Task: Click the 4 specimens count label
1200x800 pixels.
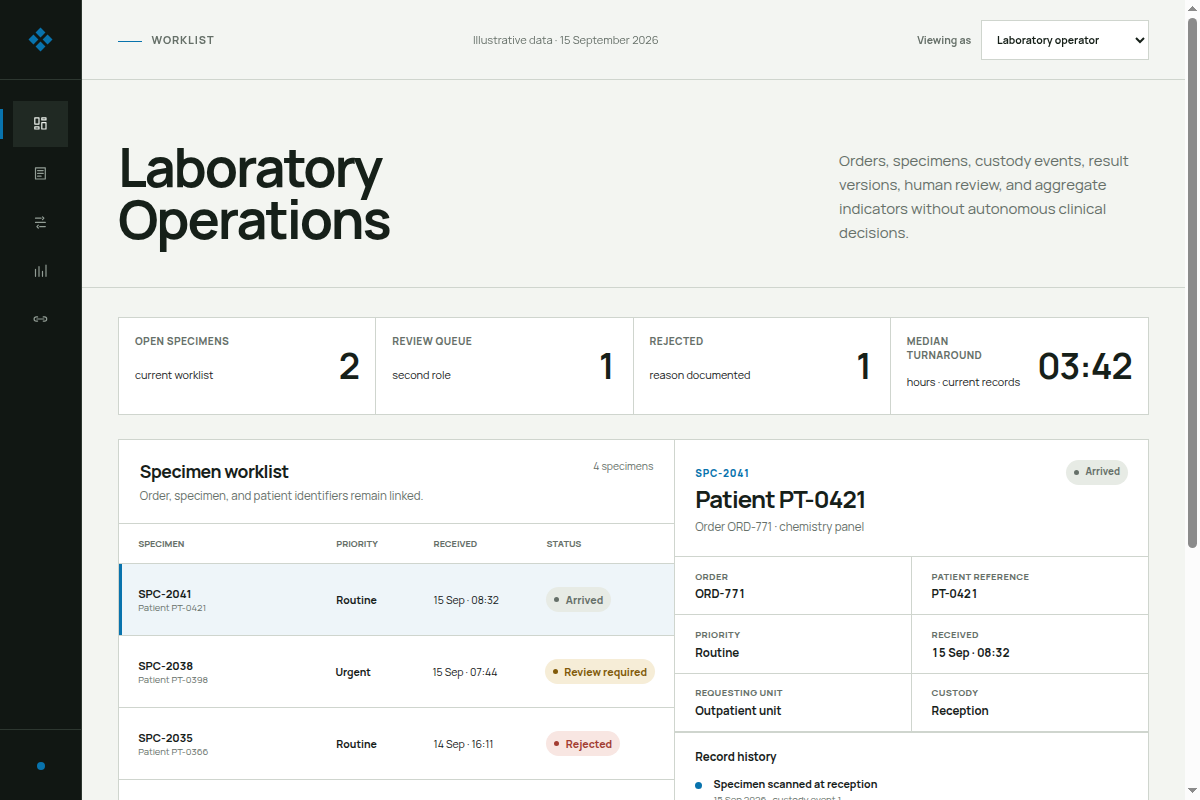Action: (623, 466)
